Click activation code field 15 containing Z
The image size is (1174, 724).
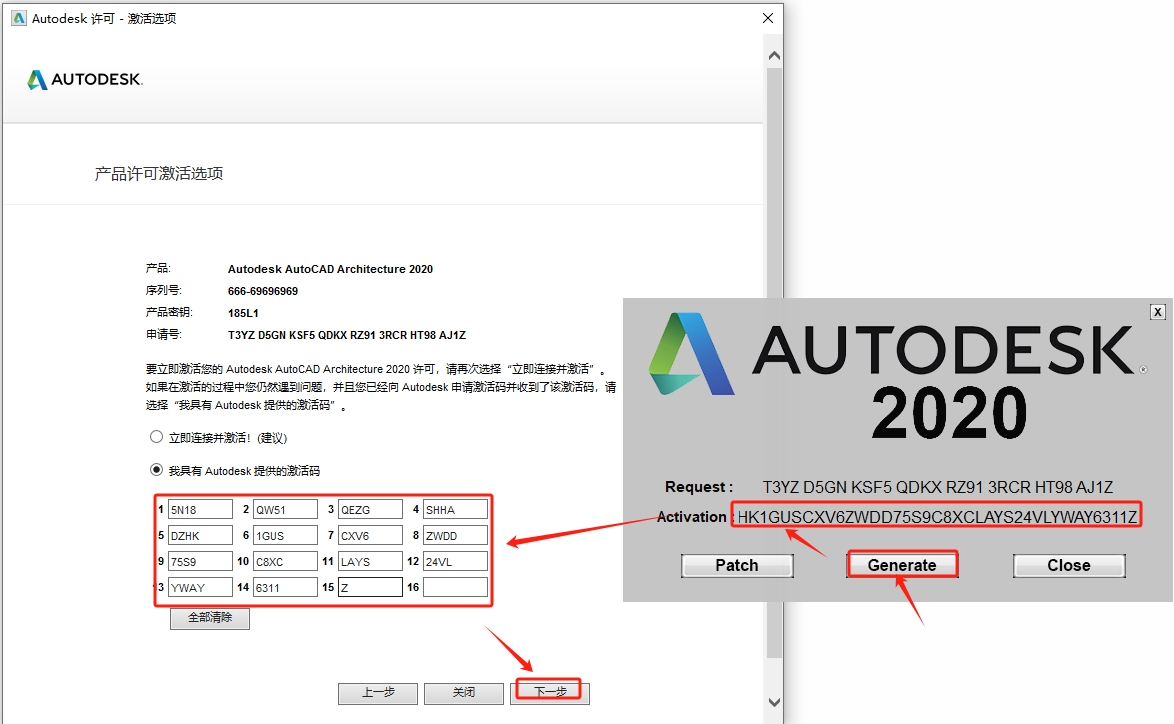click(x=370, y=587)
